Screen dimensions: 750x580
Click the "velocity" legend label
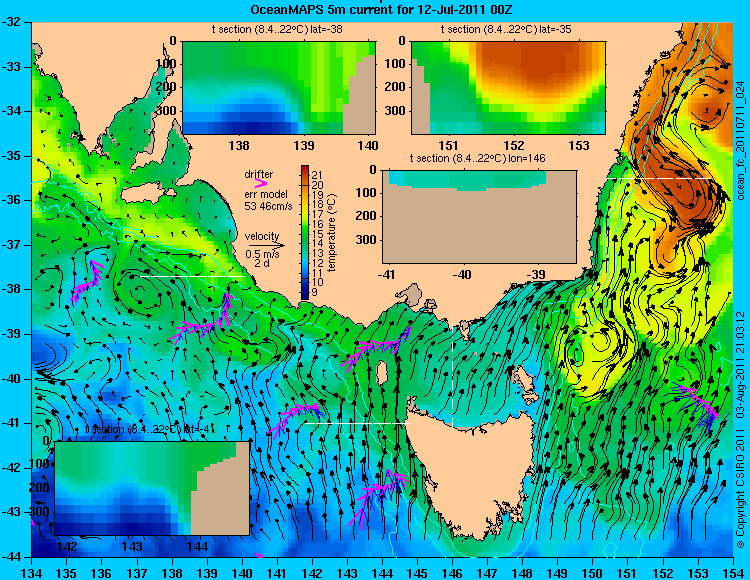tap(262, 236)
